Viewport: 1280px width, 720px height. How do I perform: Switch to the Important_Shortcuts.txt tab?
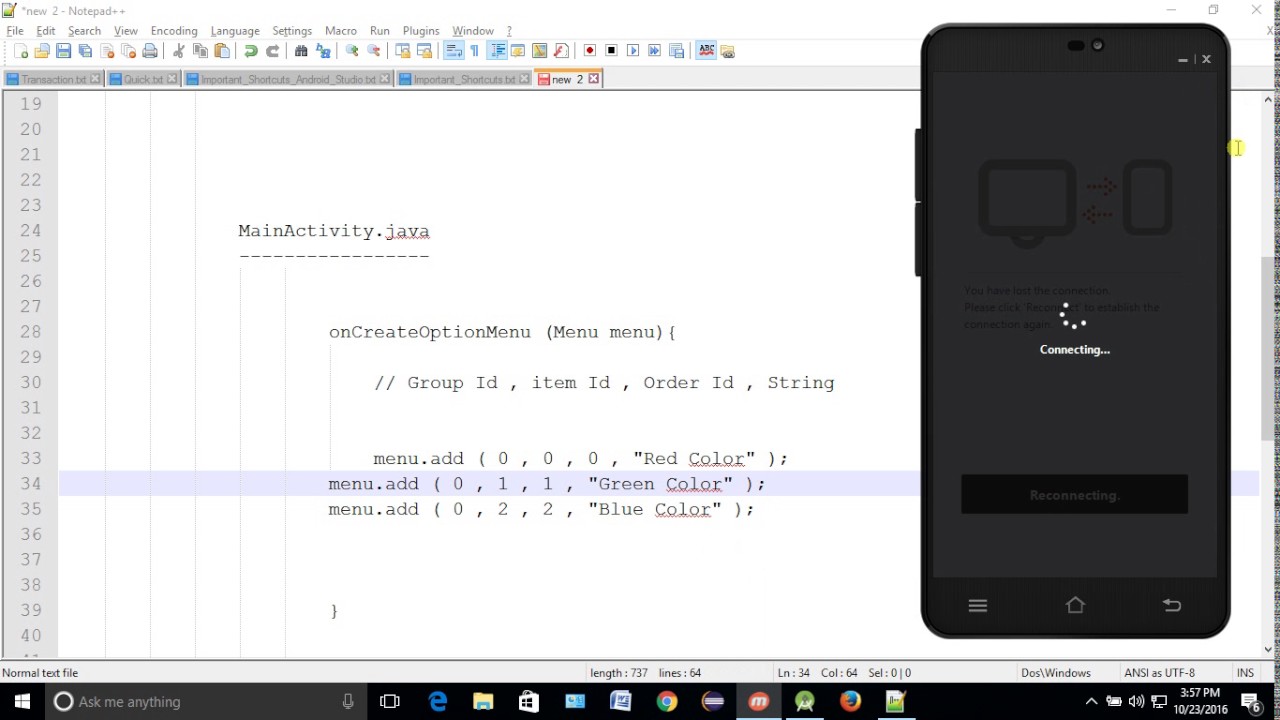(x=465, y=79)
